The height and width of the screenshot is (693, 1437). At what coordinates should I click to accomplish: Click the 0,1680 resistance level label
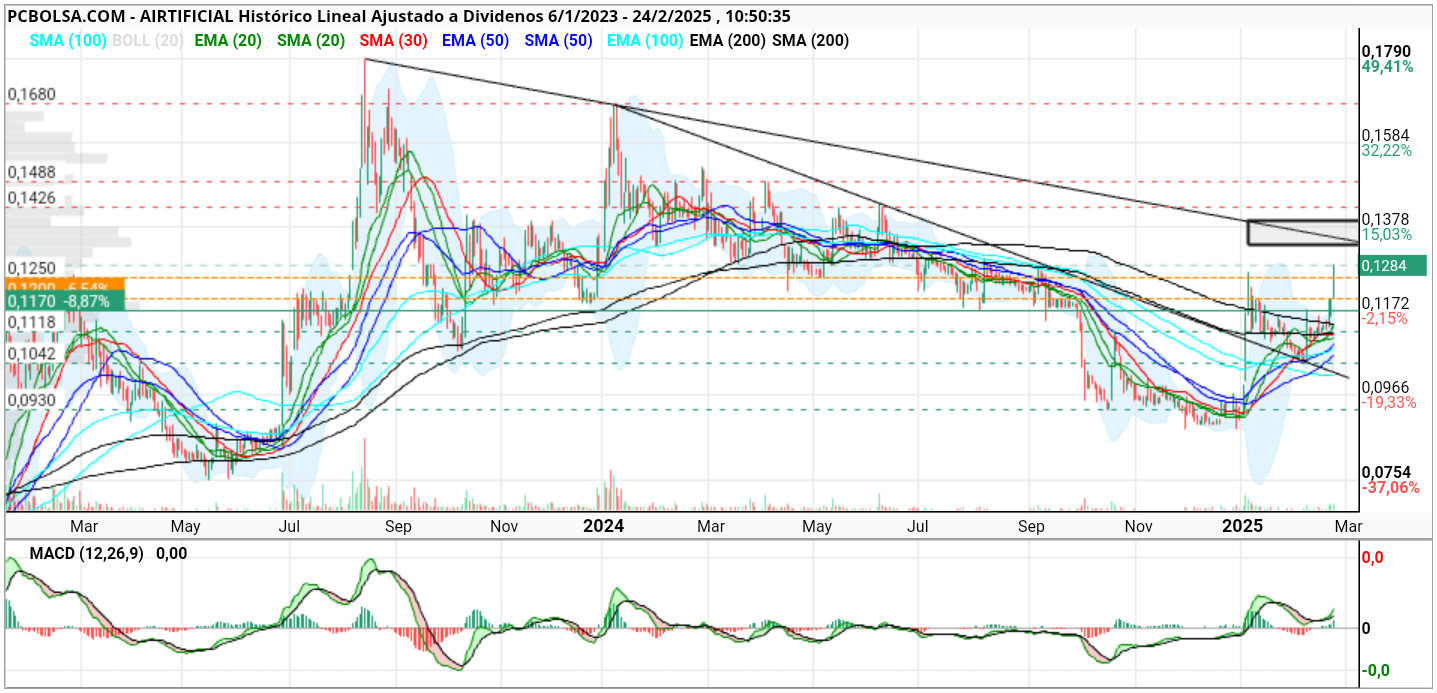31,94
